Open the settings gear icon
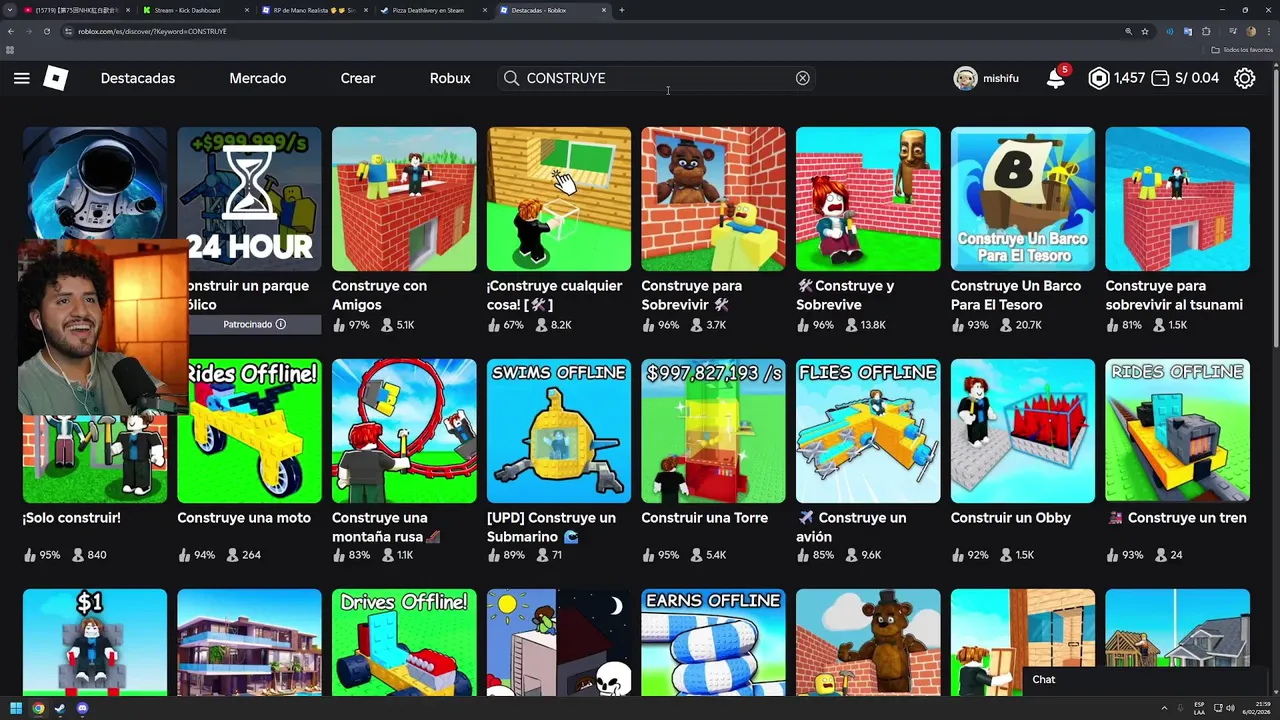 (x=1244, y=78)
